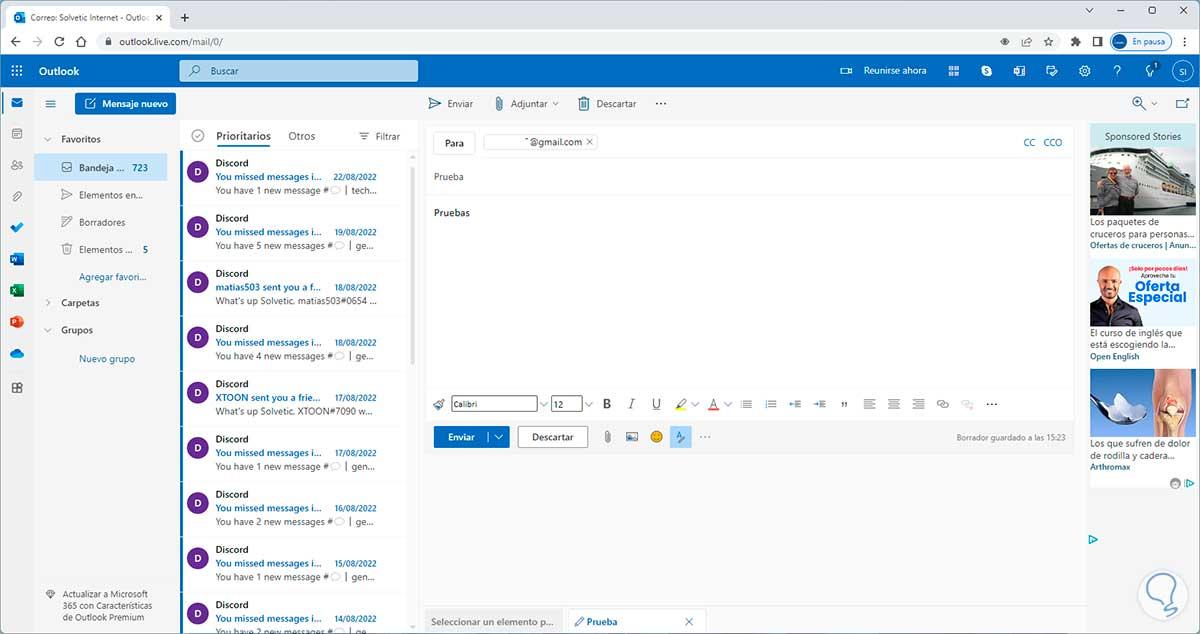
Task: Toggle italic formatting for the message text
Action: [x=632, y=404]
